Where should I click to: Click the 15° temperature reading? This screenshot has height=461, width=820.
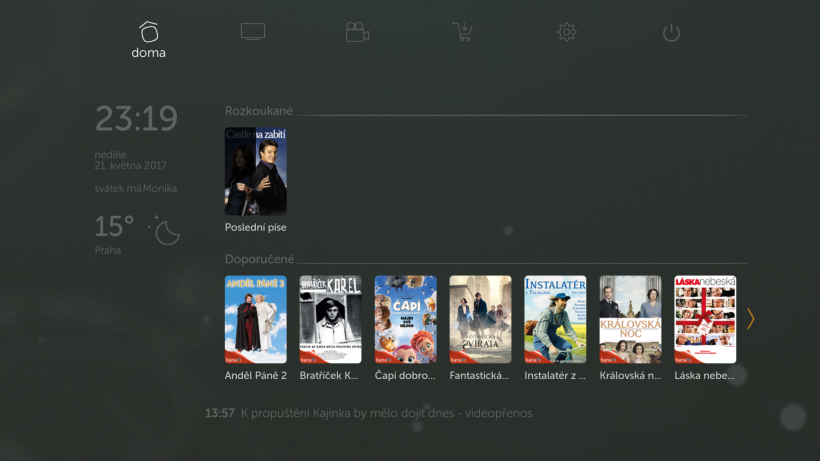point(114,226)
